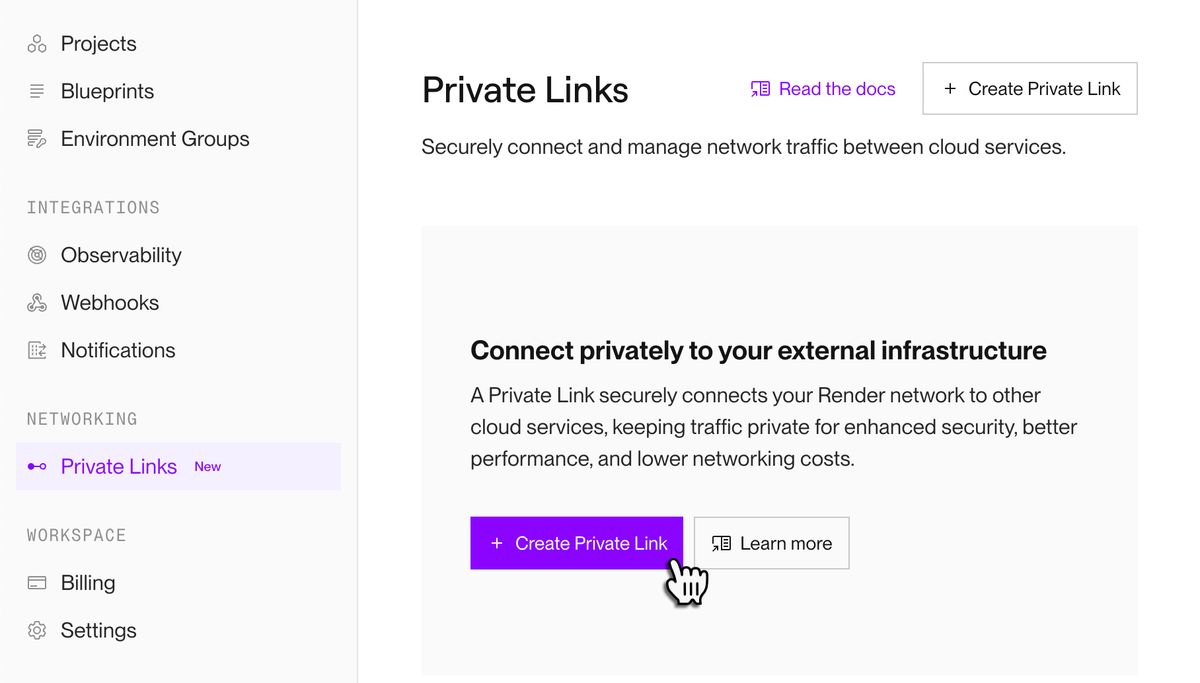Click the plus icon in Create Private Link
The width and height of the screenshot is (1200, 683).
[495, 543]
